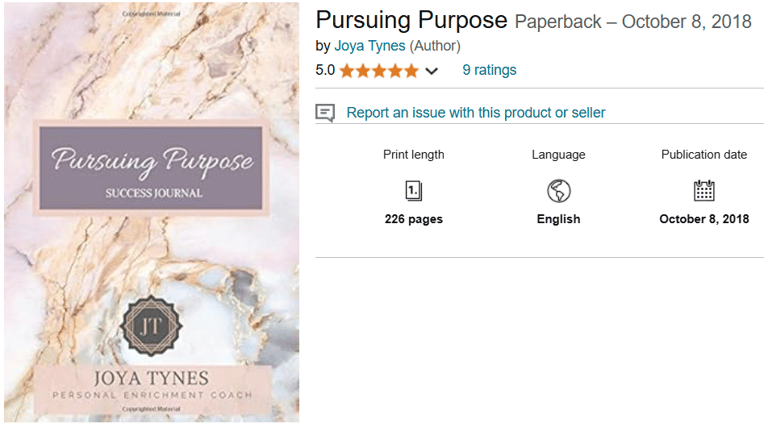Image resolution: width=768 pixels, height=432 pixels.
Task: Open the Pursuing Purpose book cover image
Action: (150, 213)
